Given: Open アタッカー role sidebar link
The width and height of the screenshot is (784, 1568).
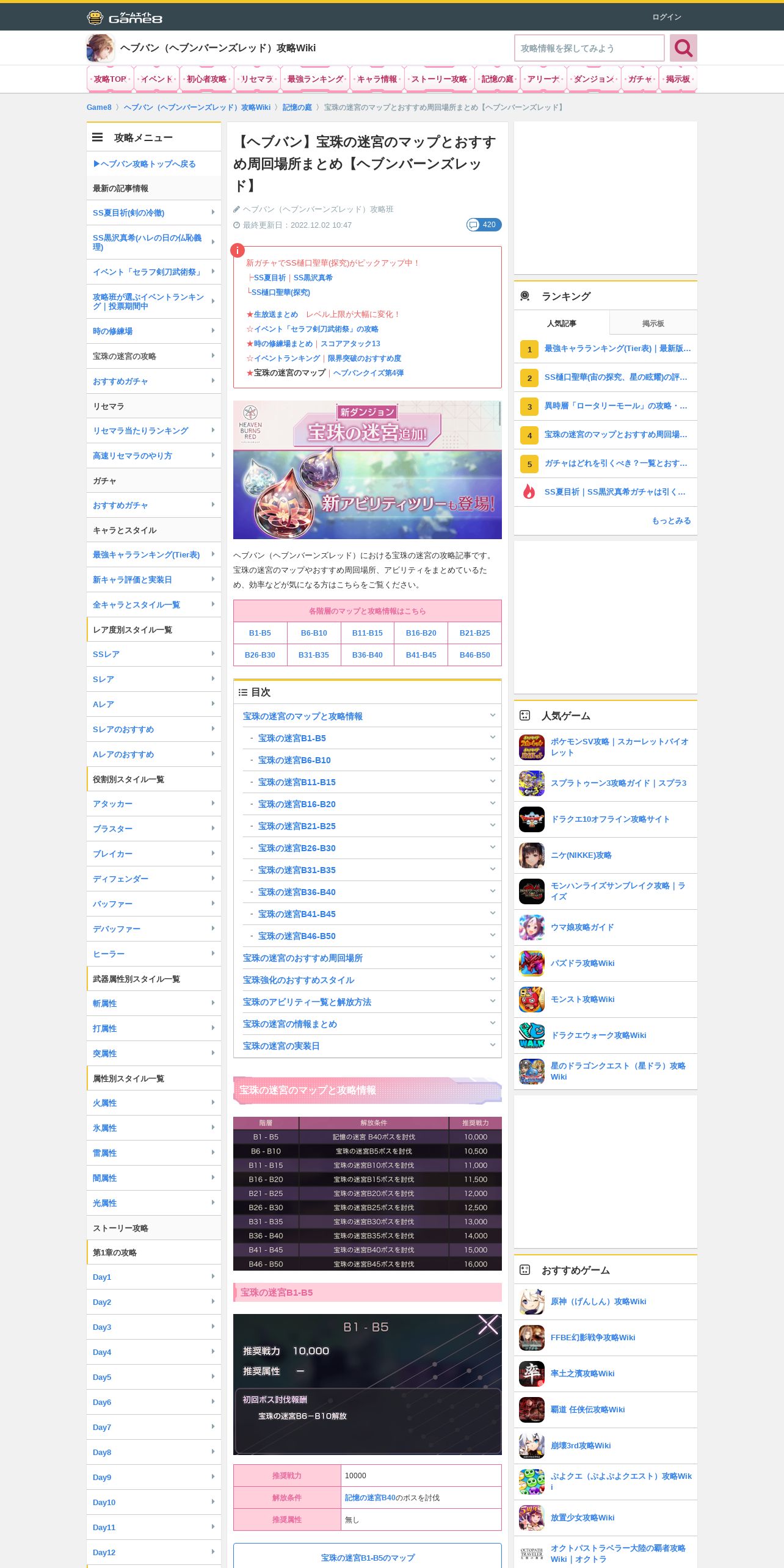Looking at the screenshot, I should (x=154, y=804).
